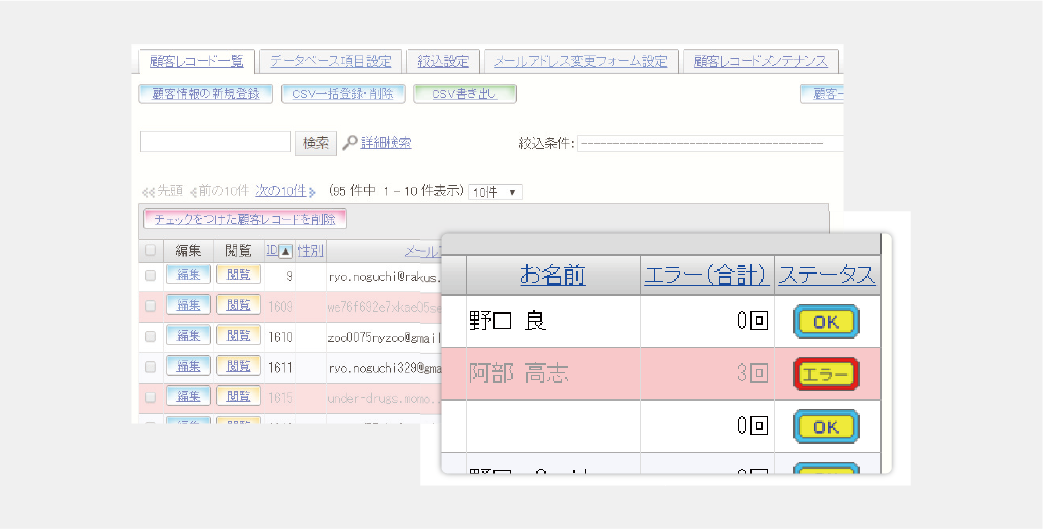Click the 編集 edit button for record 1610
This screenshot has width=1044, height=530.
188,335
